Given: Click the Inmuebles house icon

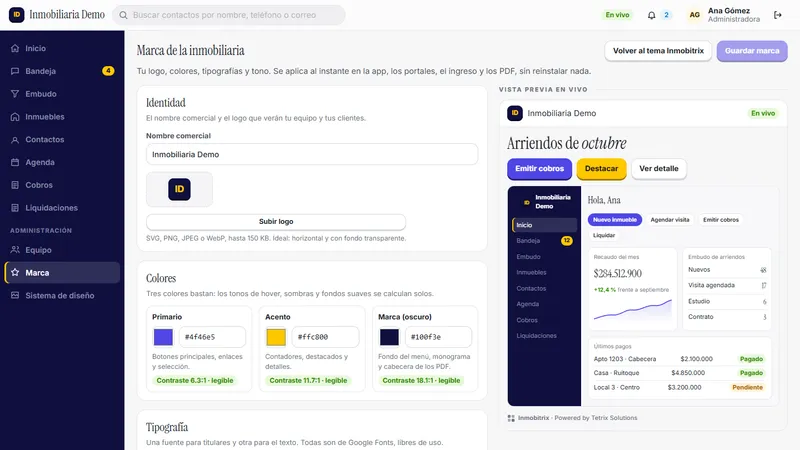Looking at the screenshot, I should click(x=15, y=117).
